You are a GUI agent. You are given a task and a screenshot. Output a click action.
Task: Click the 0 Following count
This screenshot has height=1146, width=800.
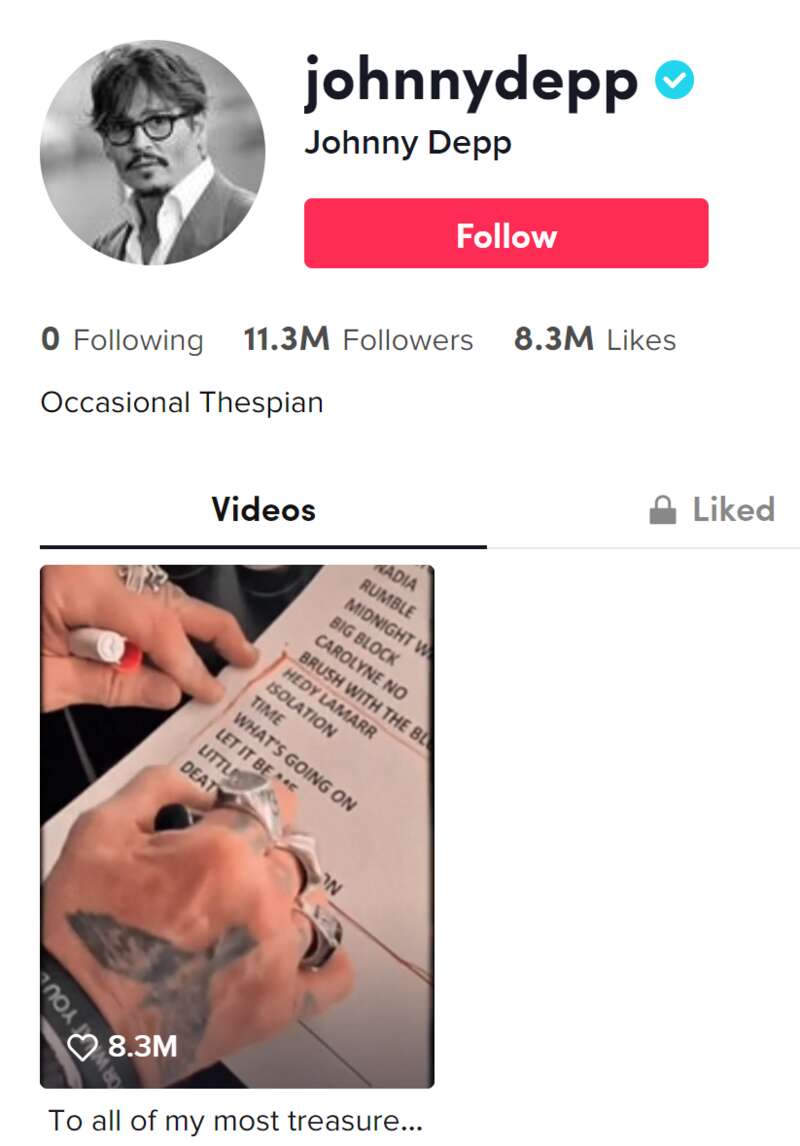122,340
